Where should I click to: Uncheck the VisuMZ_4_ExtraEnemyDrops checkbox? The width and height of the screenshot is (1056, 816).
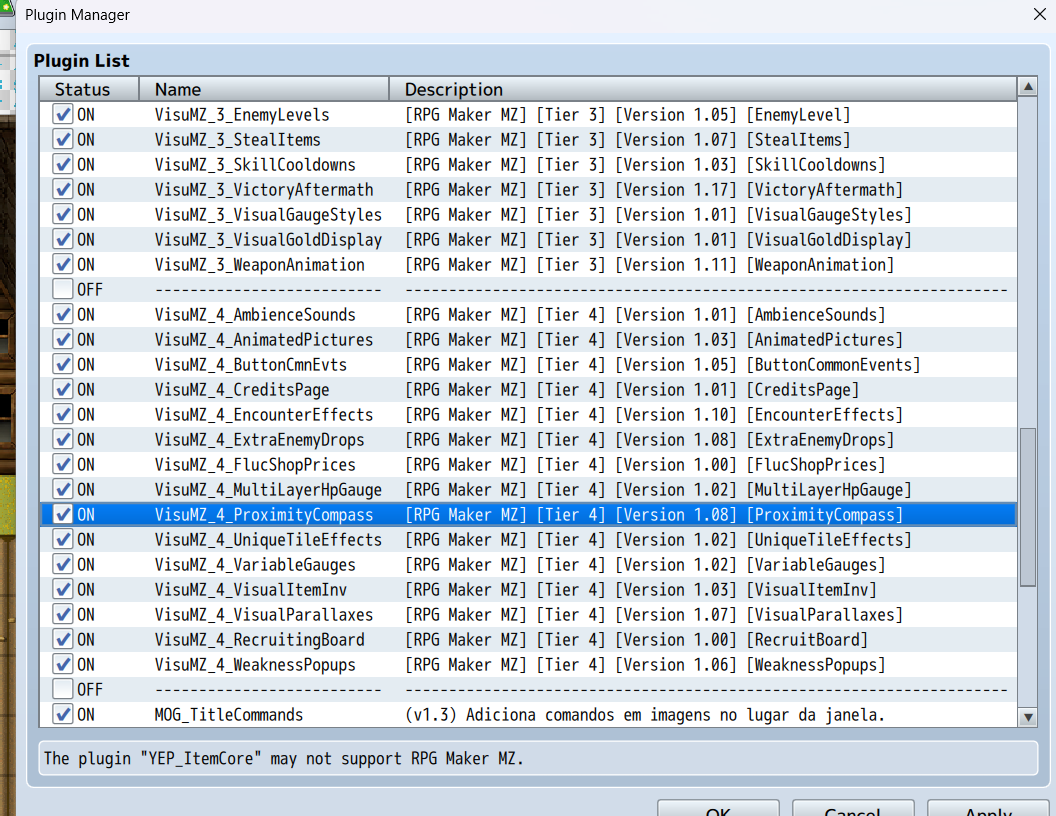pos(63,440)
